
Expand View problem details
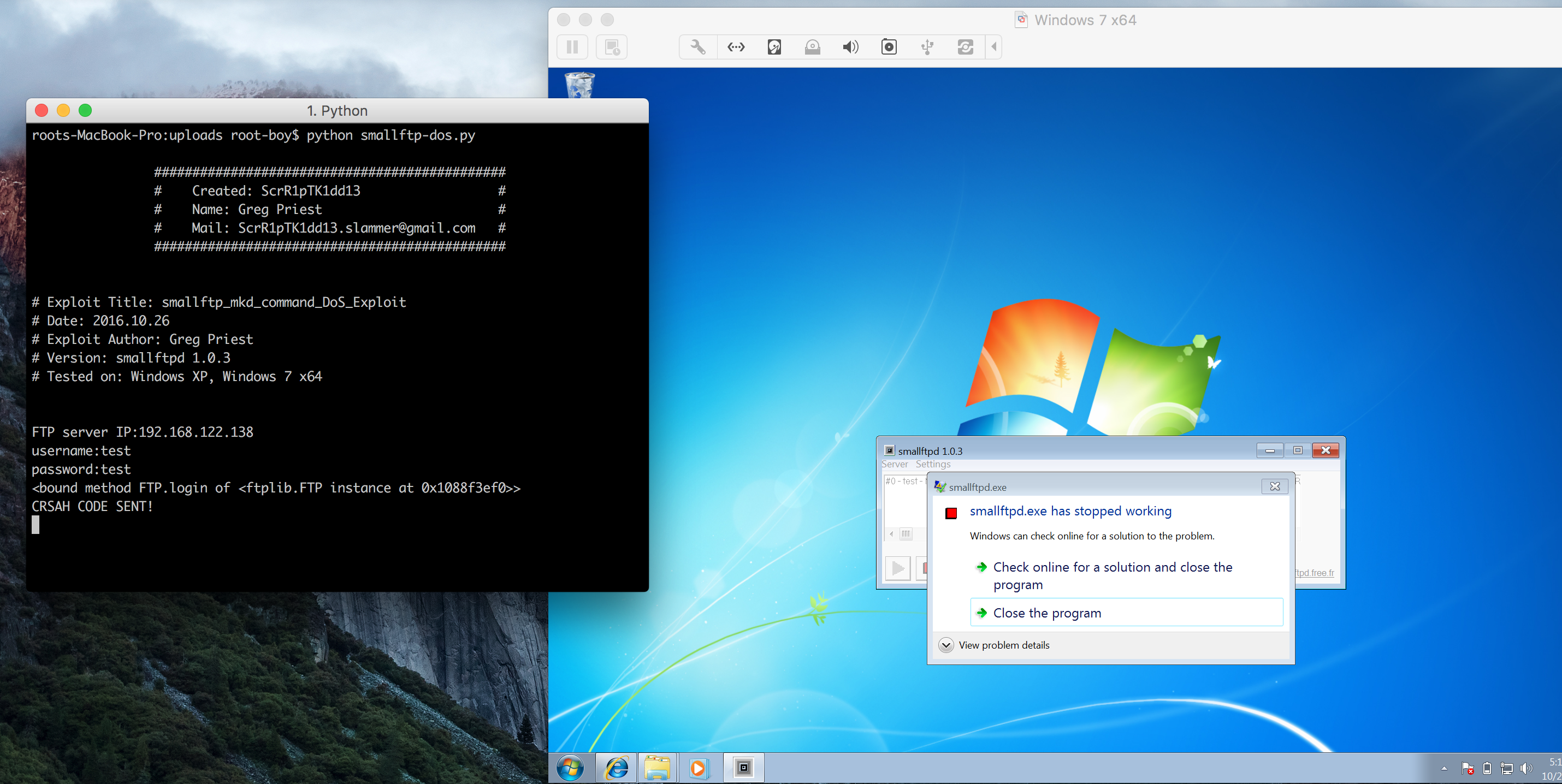click(994, 645)
